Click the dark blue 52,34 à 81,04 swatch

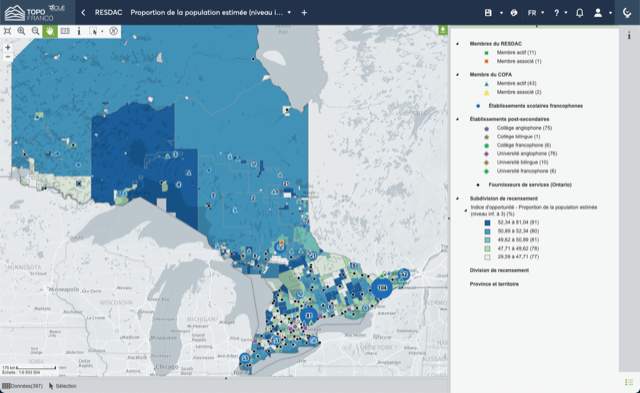tap(487, 223)
